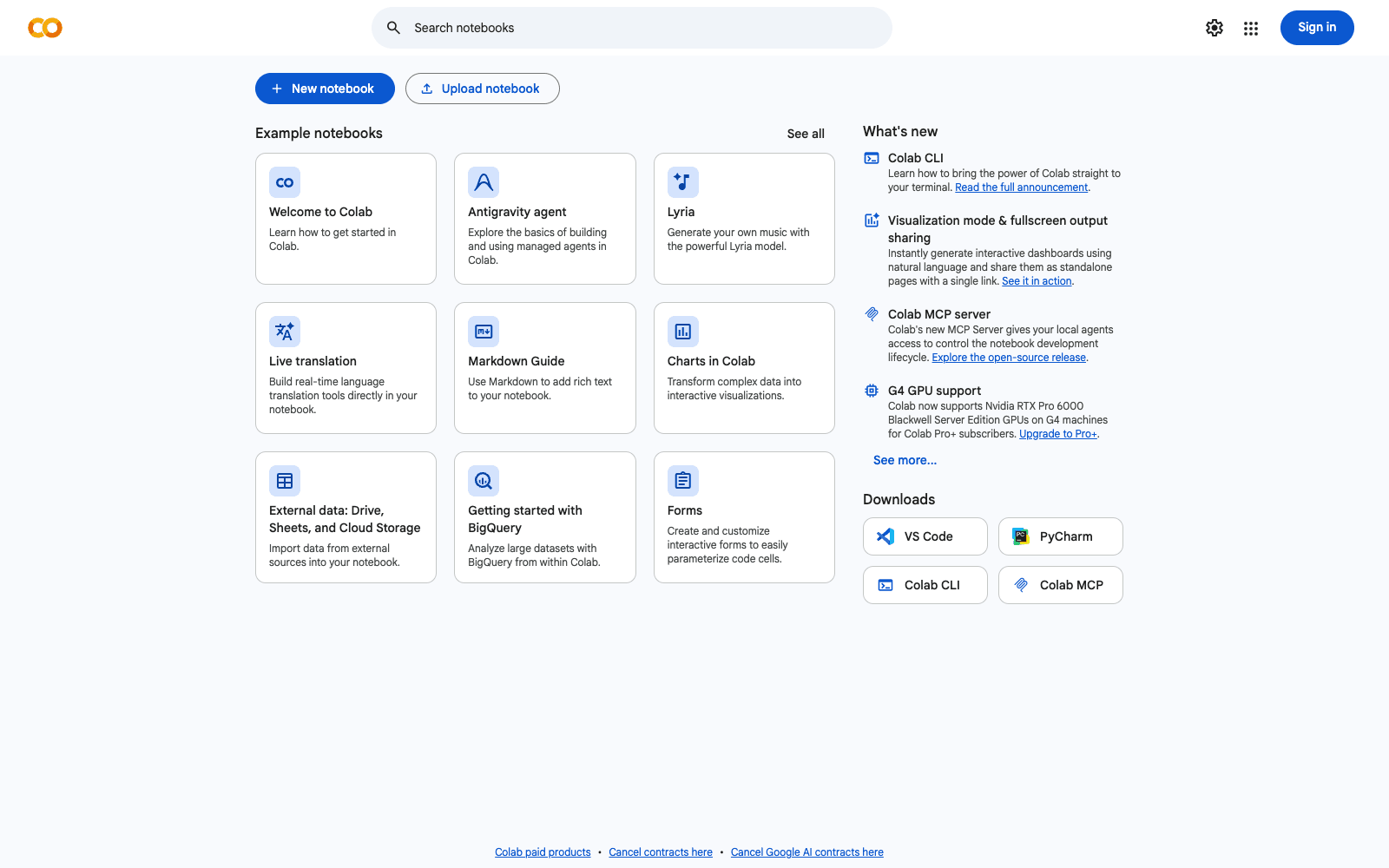Open Getting started with BigQuery title

tap(525, 519)
